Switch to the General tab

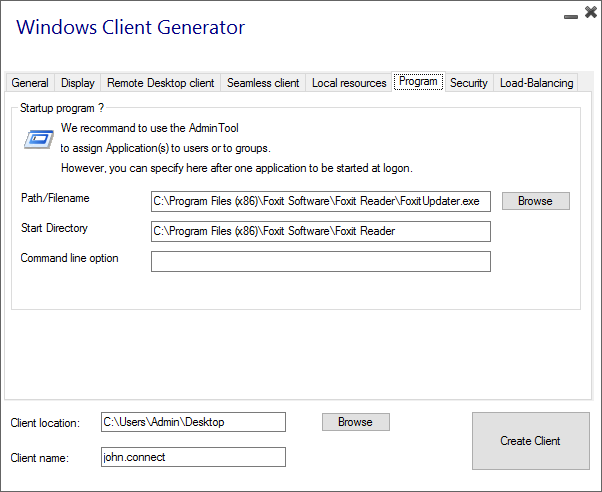[x=30, y=83]
